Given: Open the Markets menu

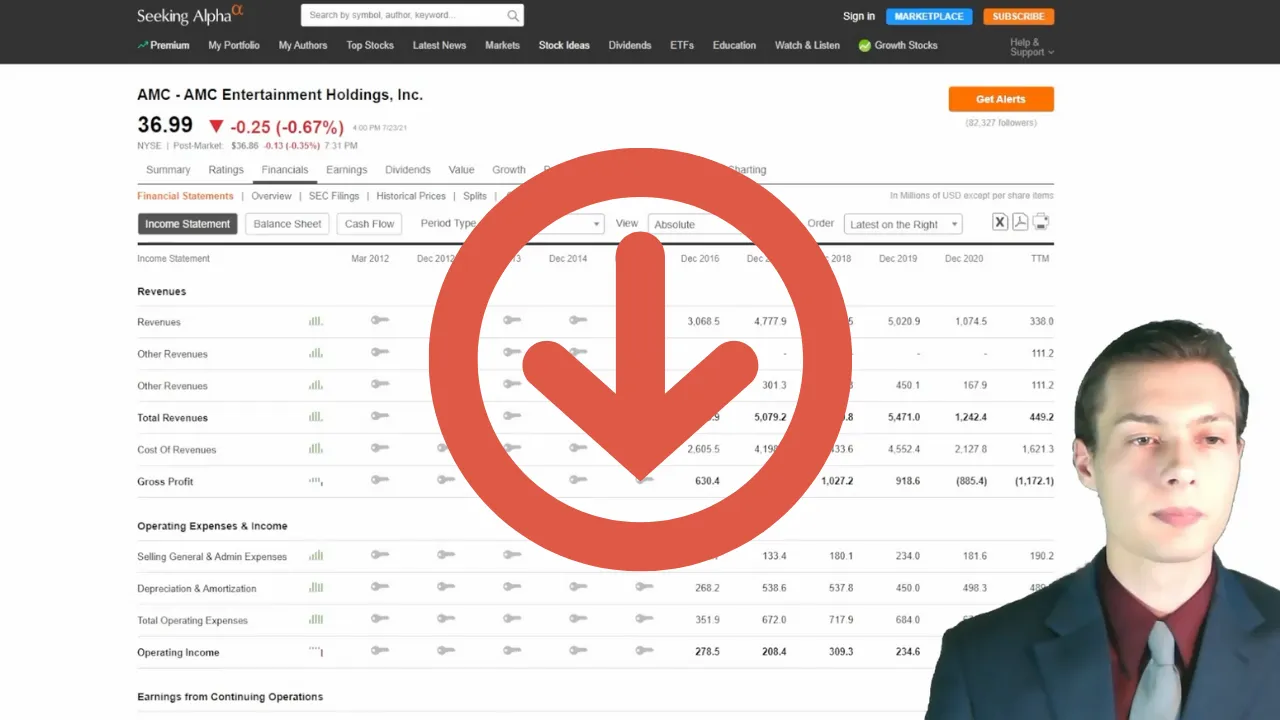Looking at the screenshot, I should coord(502,45).
